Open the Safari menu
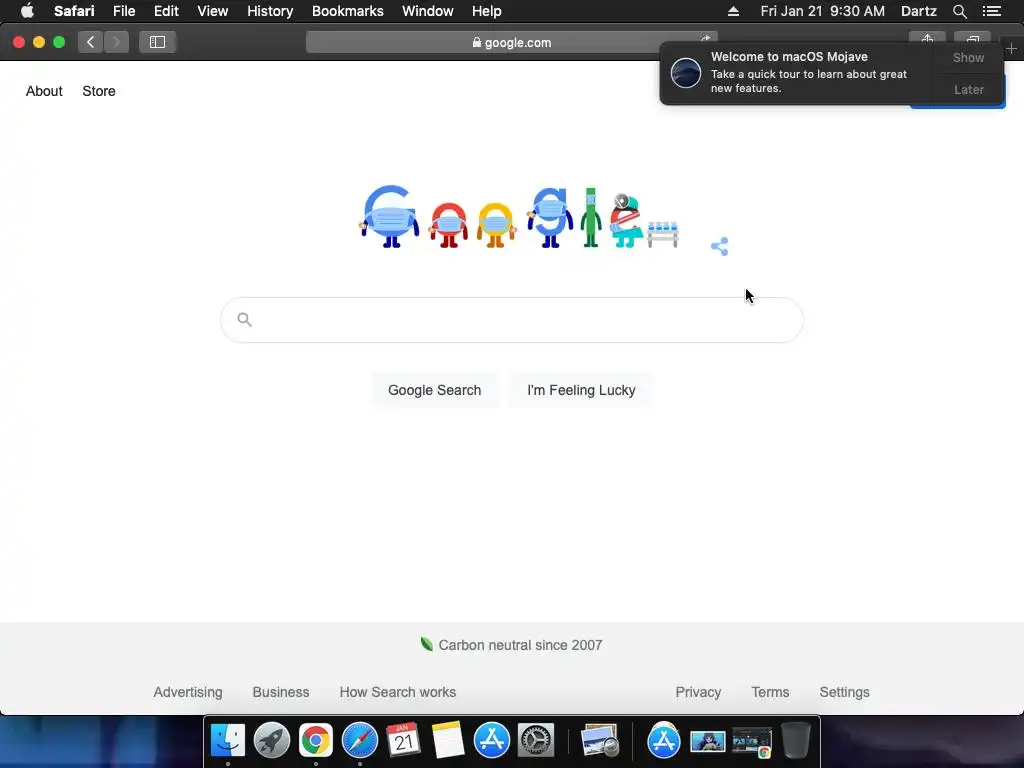The width and height of the screenshot is (1024, 768). click(x=74, y=11)
